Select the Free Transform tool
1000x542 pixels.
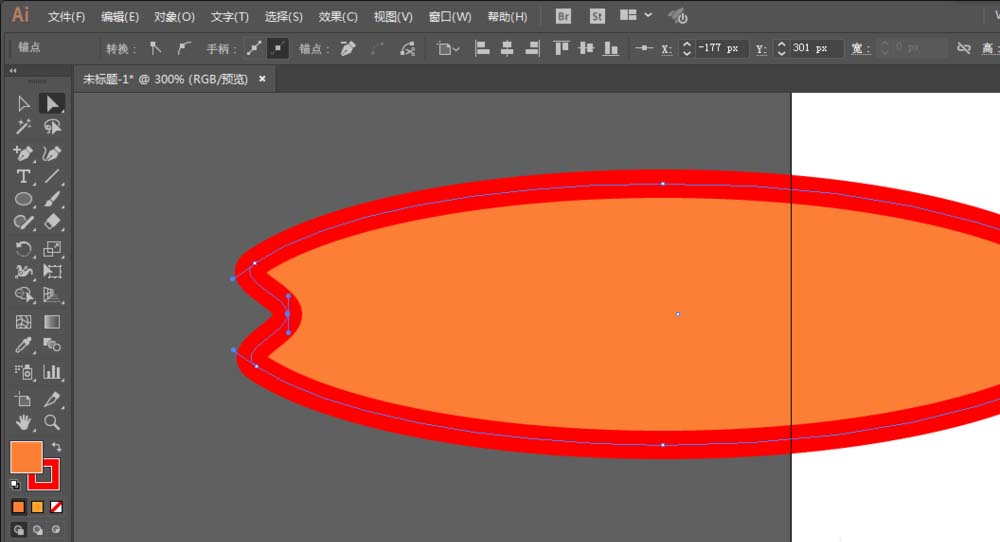click(x=52, y=272)
